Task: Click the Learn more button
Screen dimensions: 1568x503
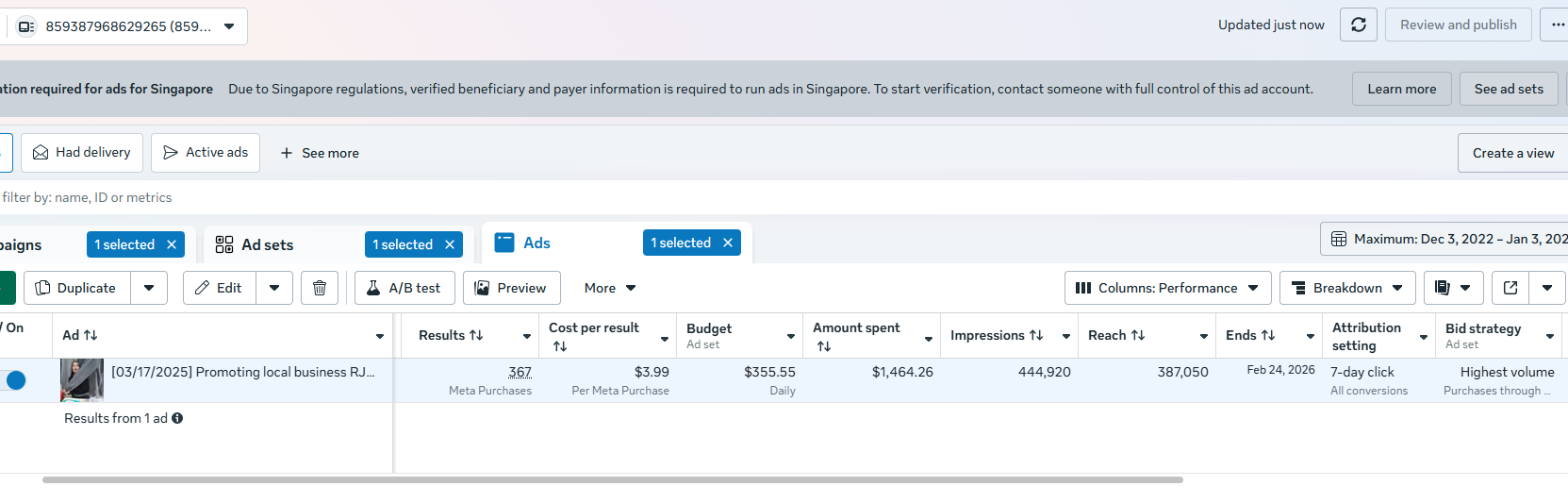Action: 1401,89
